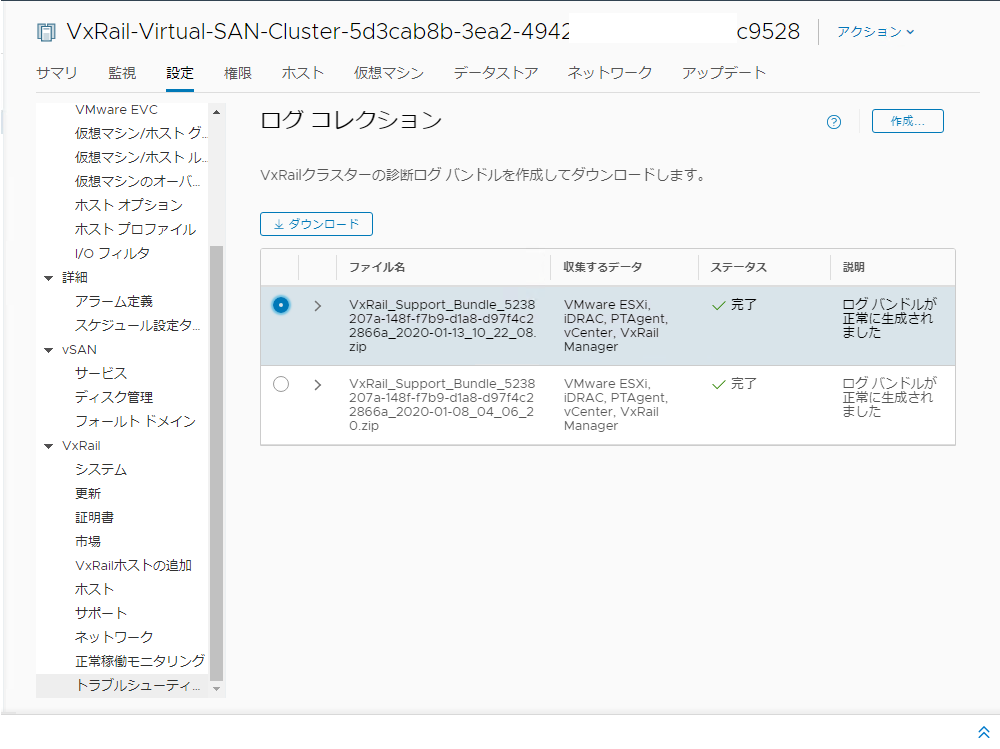Screen dimensions: 1000x749
Task: Click description cell of 2020-01-08 bundle
Action: point(890,397)
